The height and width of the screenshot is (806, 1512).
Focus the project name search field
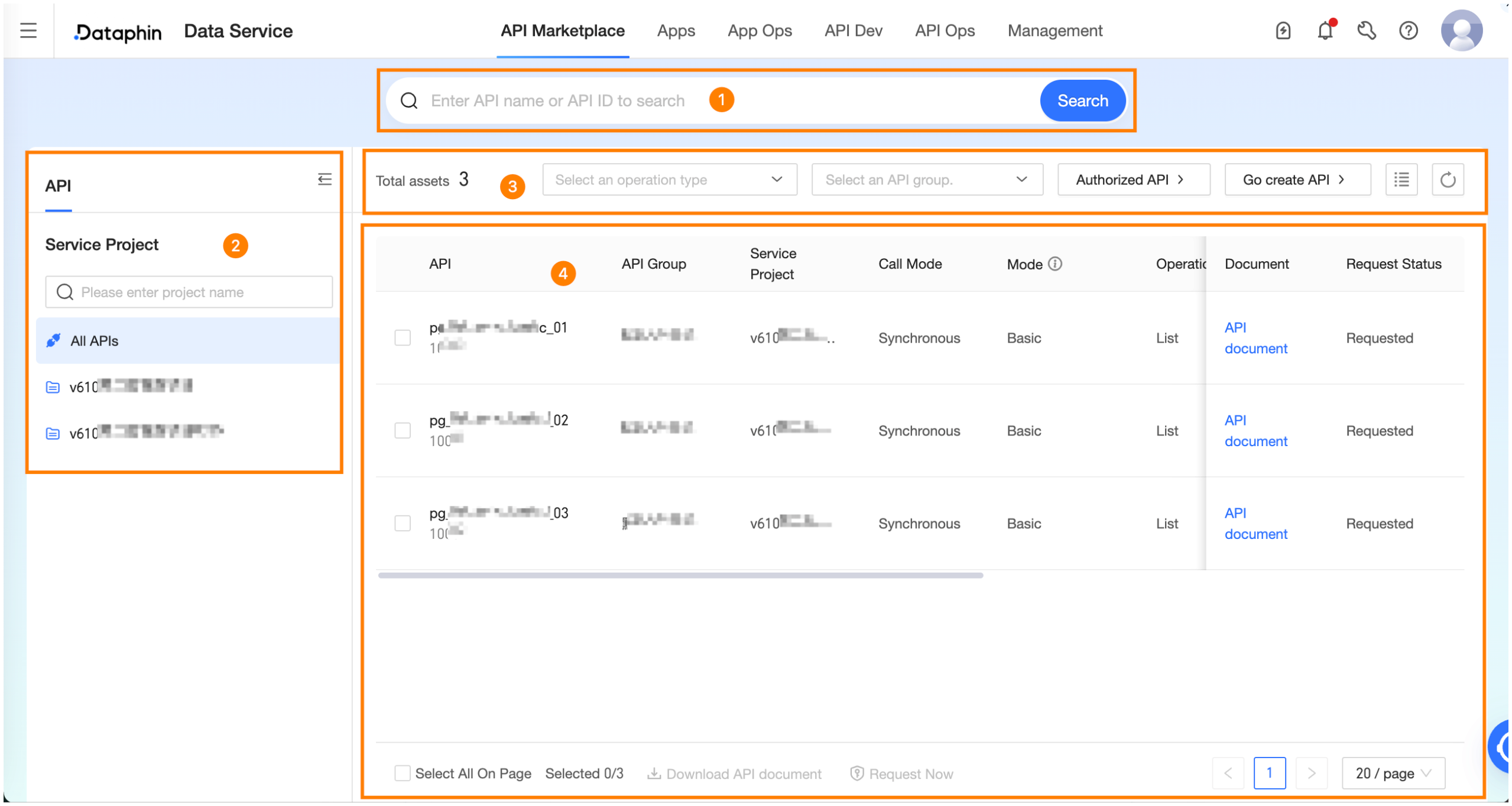coord(189,292)
